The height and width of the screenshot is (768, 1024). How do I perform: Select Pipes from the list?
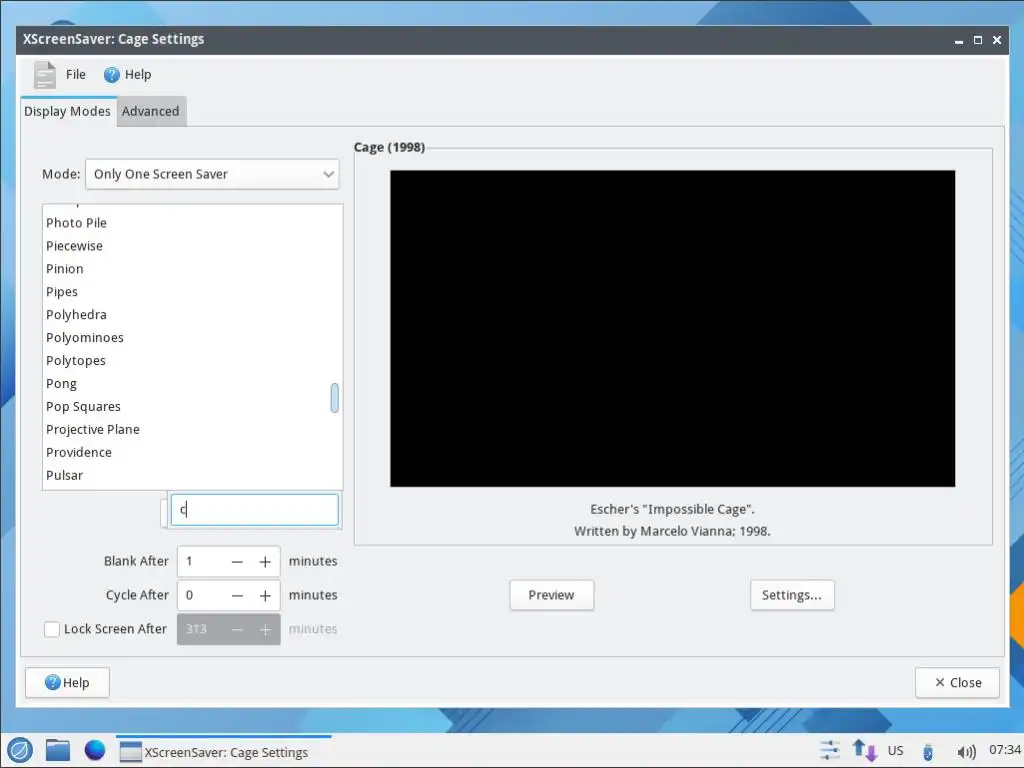(192, 292)
